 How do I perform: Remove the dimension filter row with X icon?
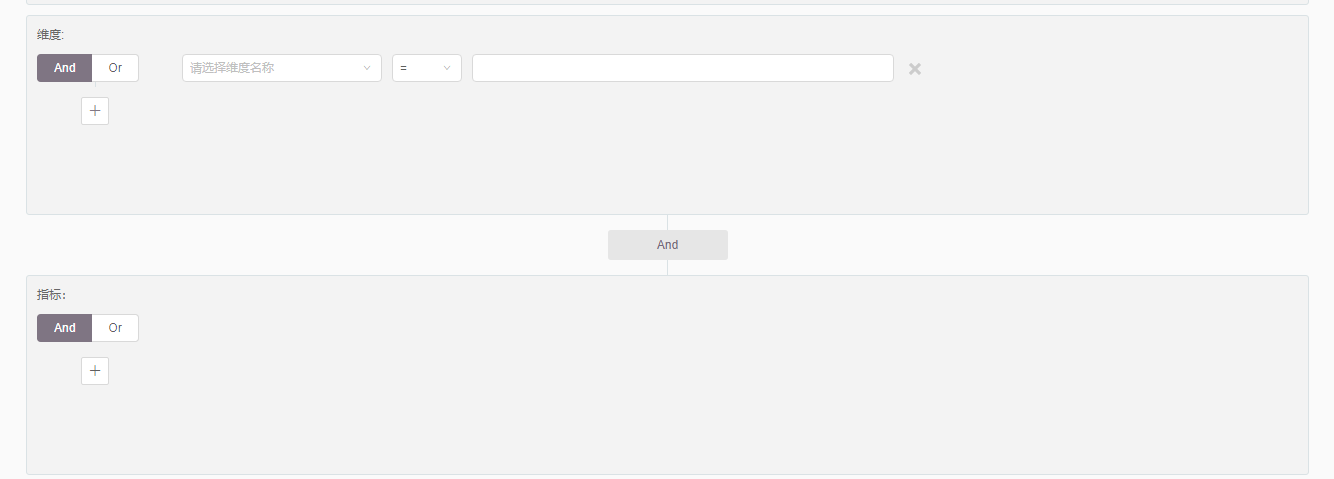pos(914,69)
